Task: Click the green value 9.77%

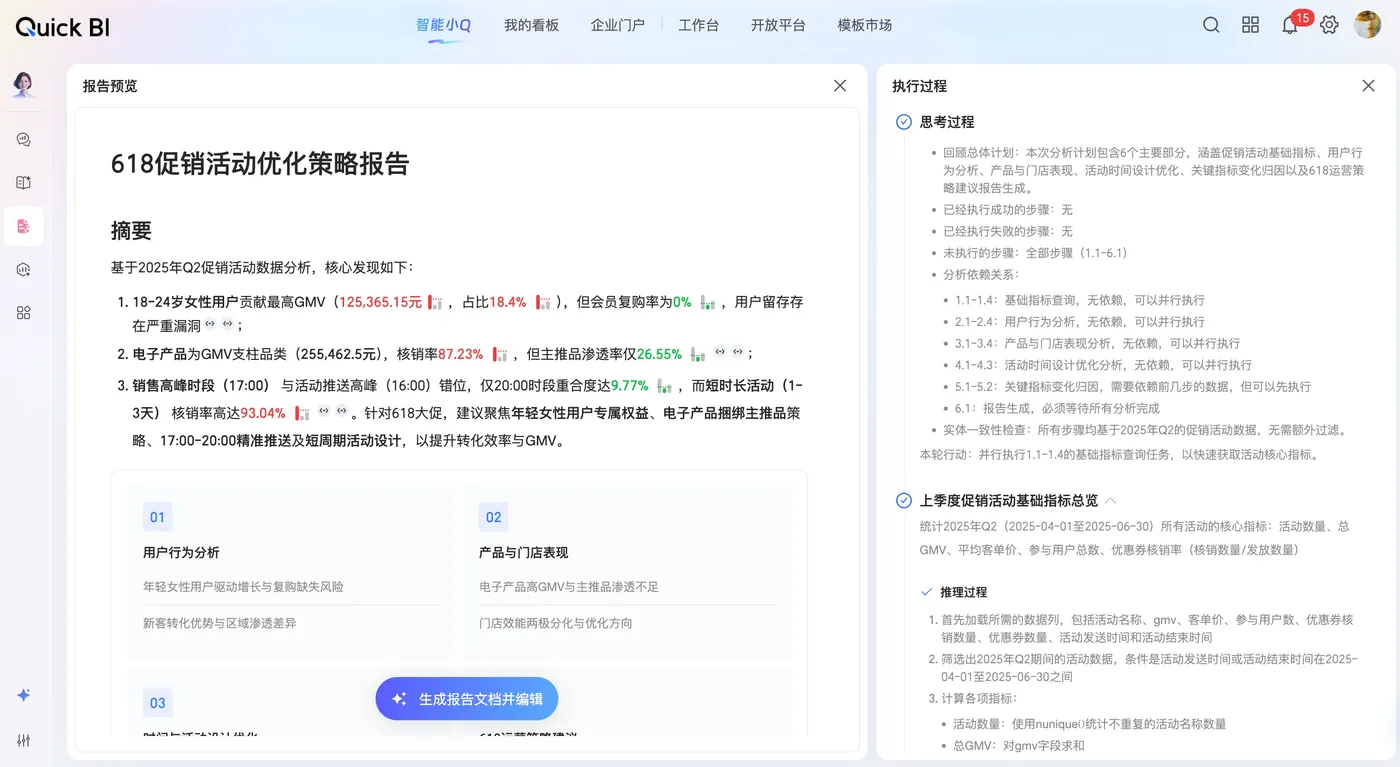Action: (629, 386)
